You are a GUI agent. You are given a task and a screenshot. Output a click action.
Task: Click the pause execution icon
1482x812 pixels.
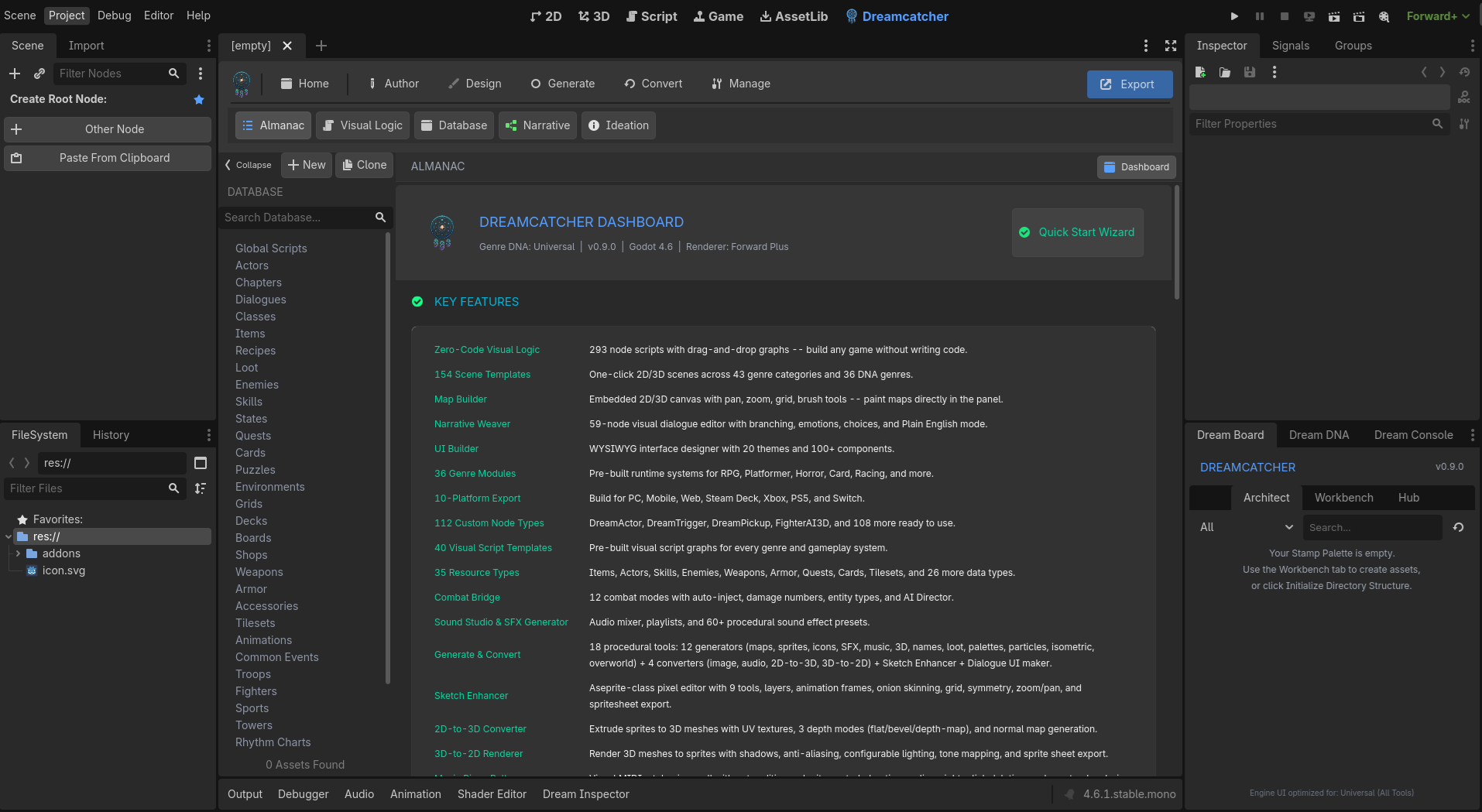click(1260, 16)
